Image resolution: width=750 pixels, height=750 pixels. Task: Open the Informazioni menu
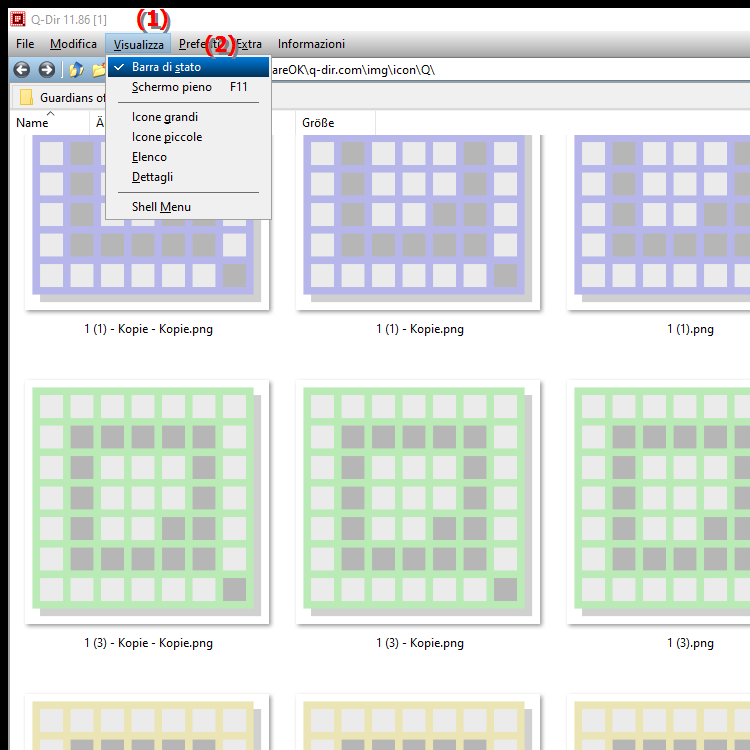pos(311,44)
